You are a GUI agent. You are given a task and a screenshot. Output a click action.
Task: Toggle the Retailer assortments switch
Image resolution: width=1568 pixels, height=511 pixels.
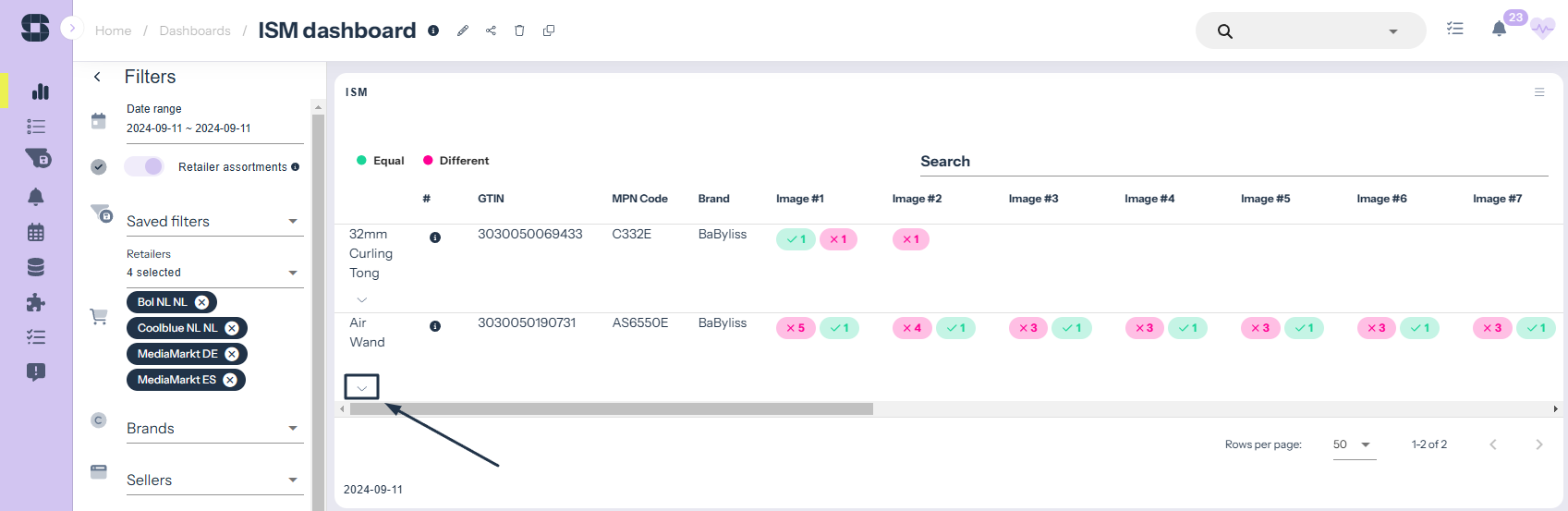click(x=144, y=166)
